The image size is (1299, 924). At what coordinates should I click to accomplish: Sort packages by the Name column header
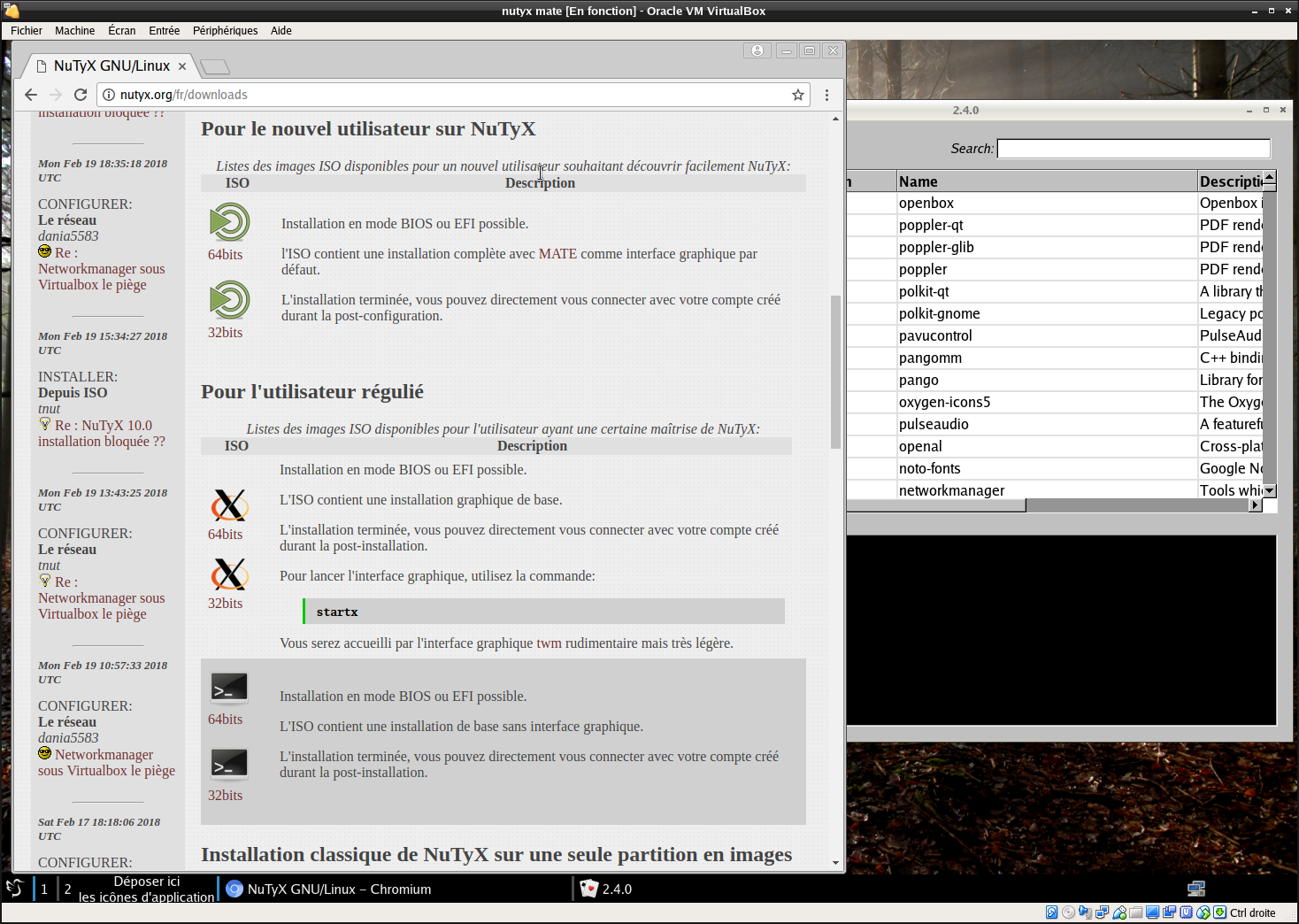(x=1047, y=181)
